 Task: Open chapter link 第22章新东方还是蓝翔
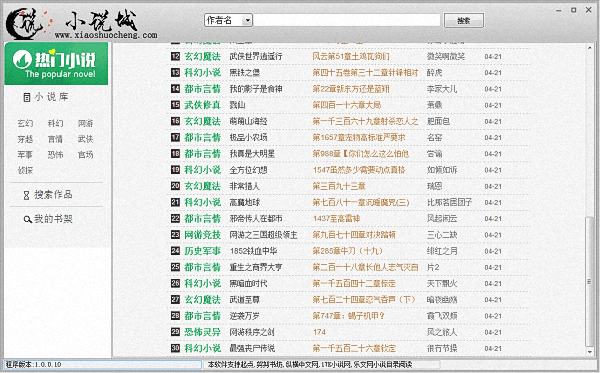coord(351,89)
